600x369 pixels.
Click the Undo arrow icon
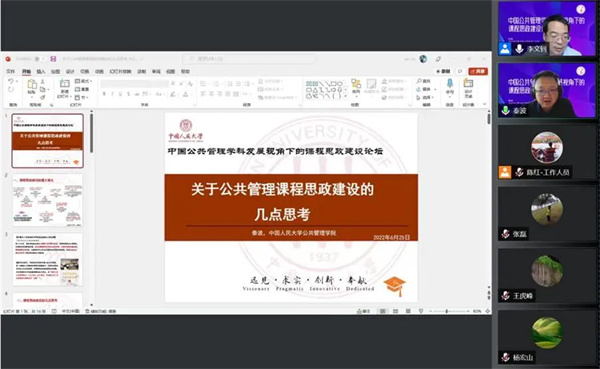point(11,81)
